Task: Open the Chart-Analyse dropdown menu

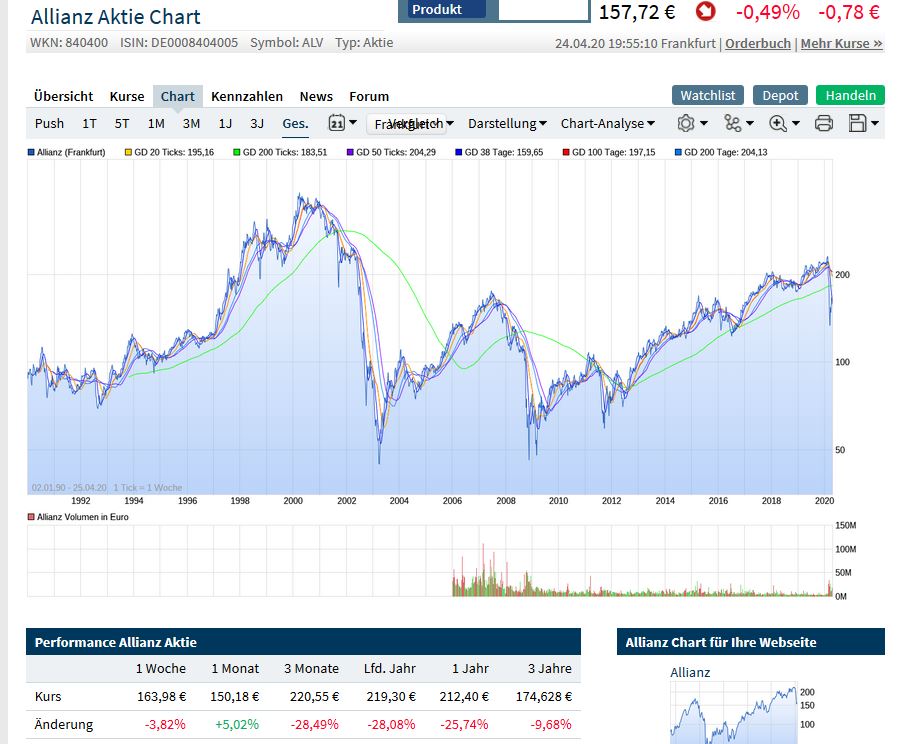Action: point(608,123)
